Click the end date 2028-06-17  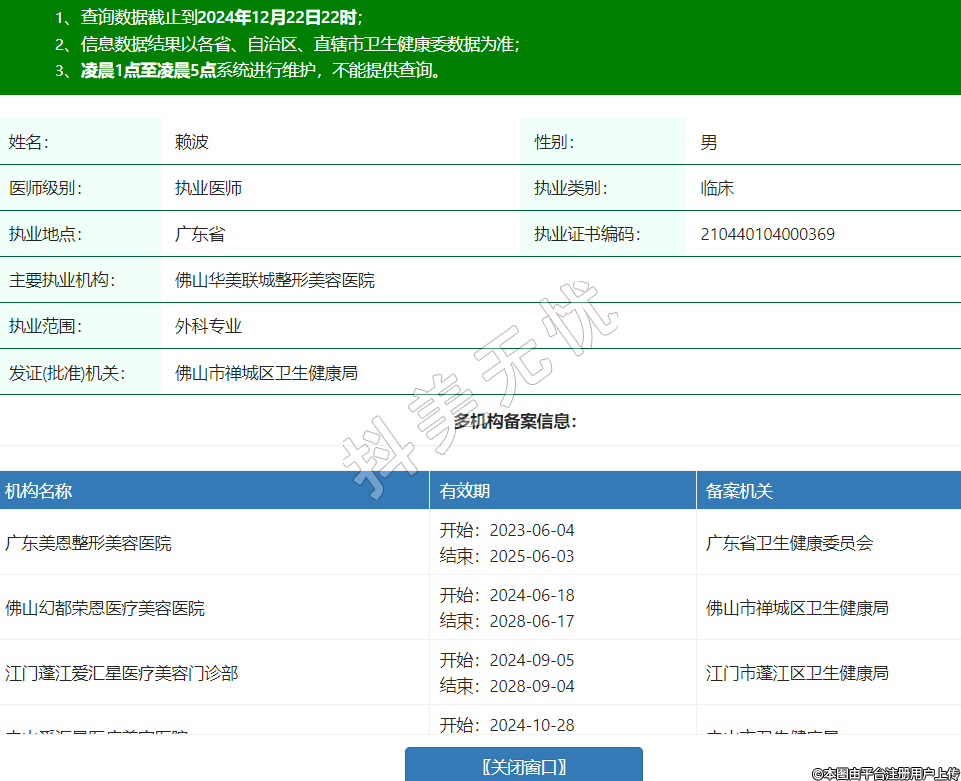click(x=531, y=621)
